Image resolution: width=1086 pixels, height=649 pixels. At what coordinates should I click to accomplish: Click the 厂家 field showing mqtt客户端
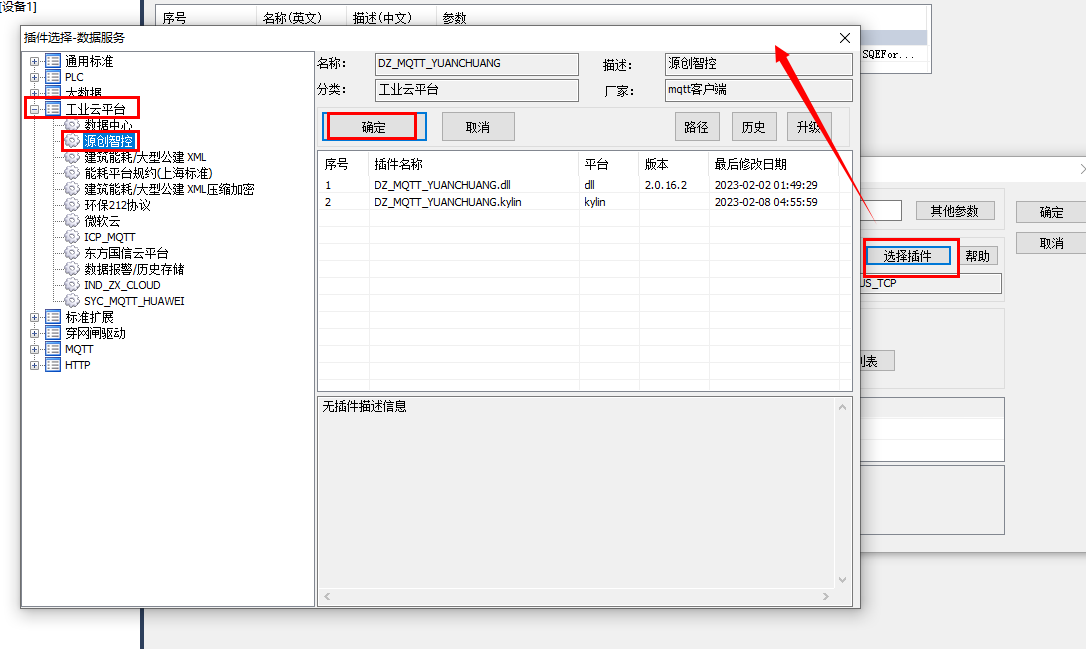point(758,90)
